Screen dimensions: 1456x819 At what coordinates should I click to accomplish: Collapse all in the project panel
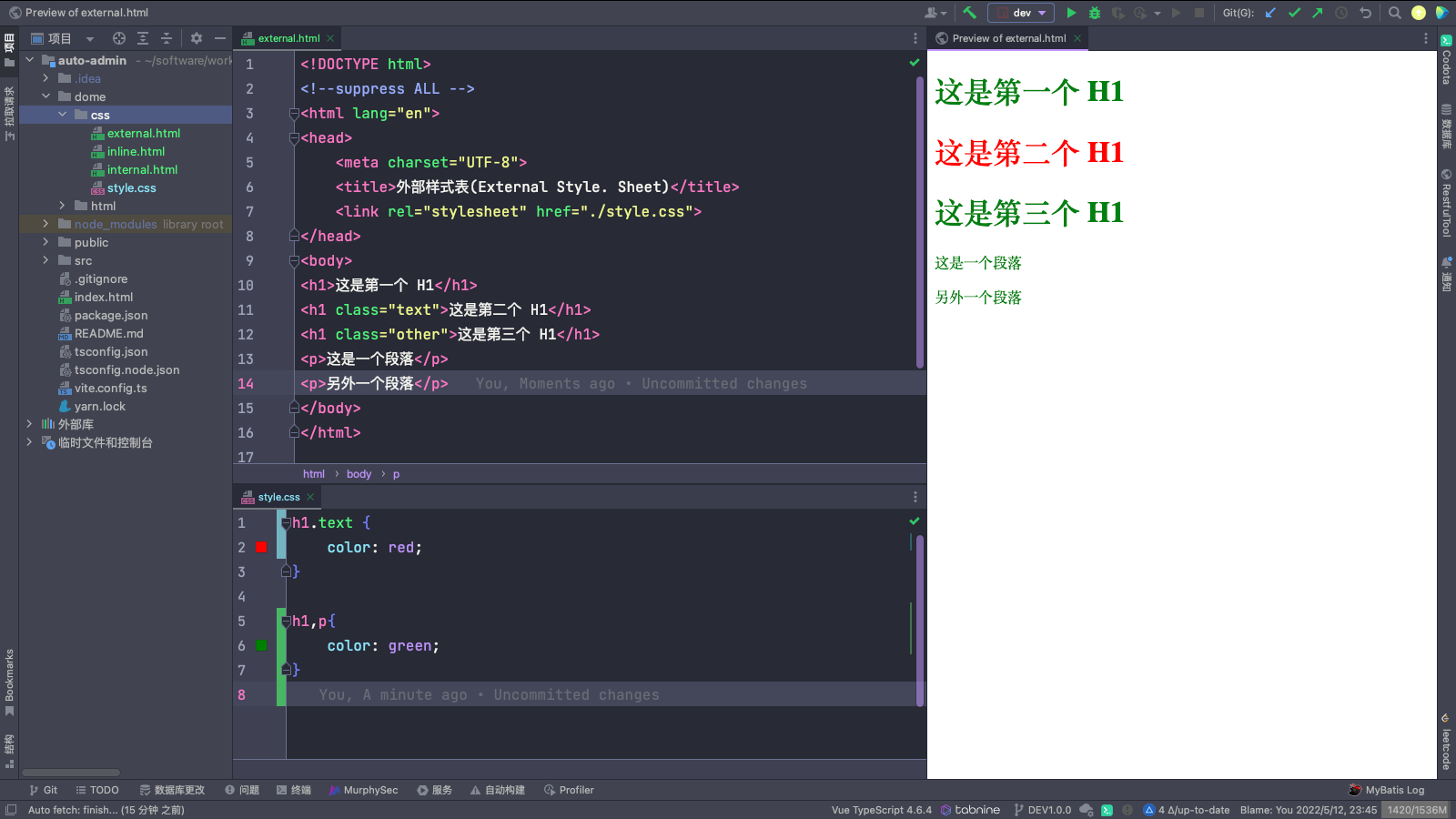pyautogui.click(x=167, y=38)
